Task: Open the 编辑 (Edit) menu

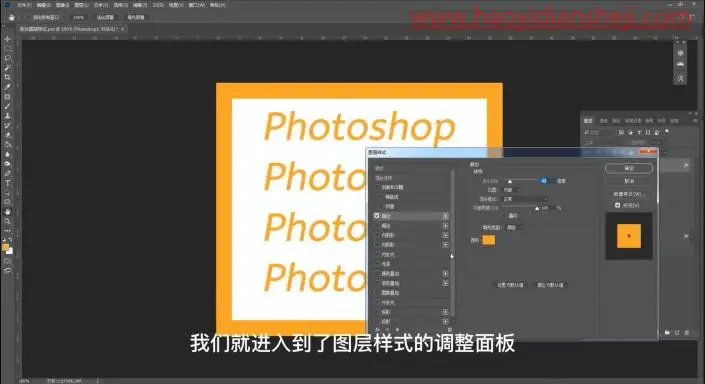Action: tap(43, 5)
